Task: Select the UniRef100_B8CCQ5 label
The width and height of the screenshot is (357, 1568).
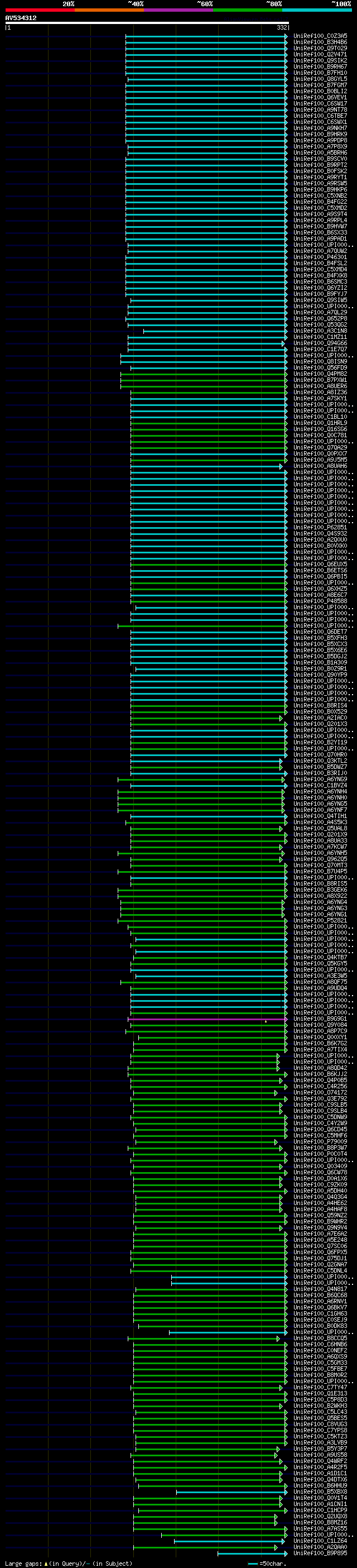Action: tap(321, 1338)
